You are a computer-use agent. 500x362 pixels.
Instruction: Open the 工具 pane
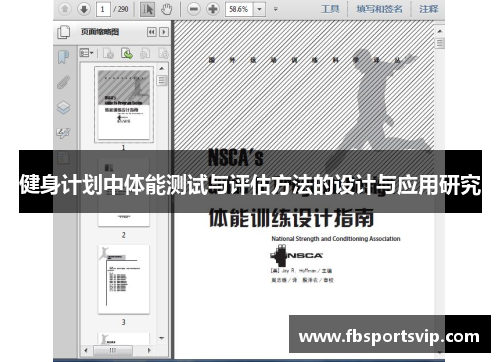pyautogui.click(x=330, y=9)
